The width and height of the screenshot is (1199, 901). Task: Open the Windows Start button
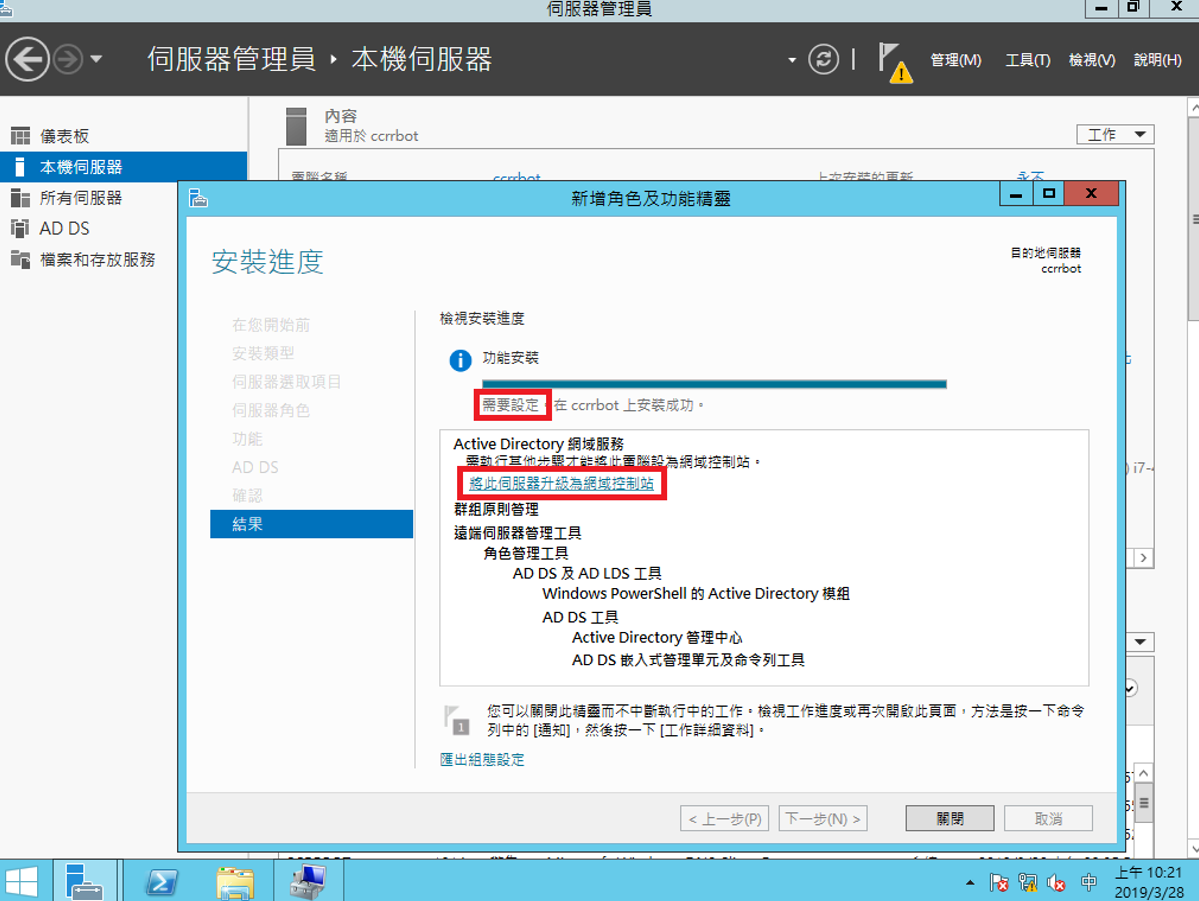[x=21, y=881]
